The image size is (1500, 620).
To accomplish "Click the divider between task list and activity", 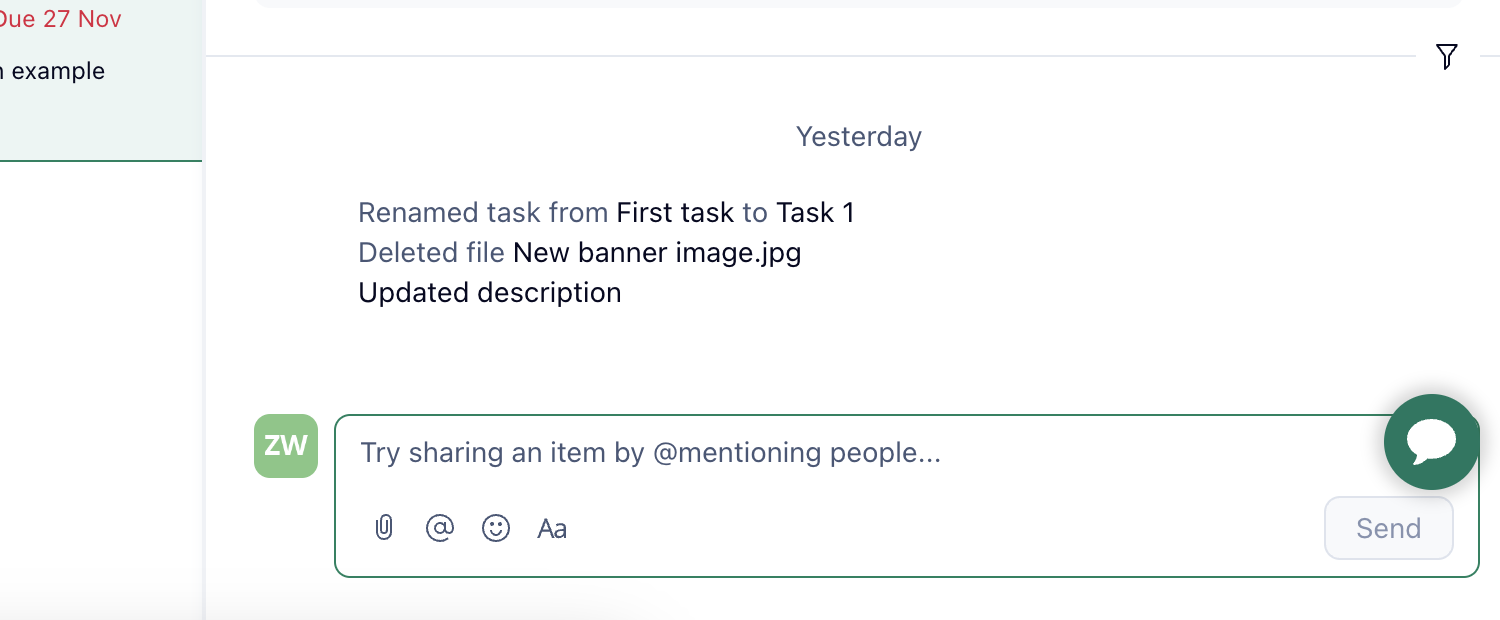I will click(x=204, y=310).
